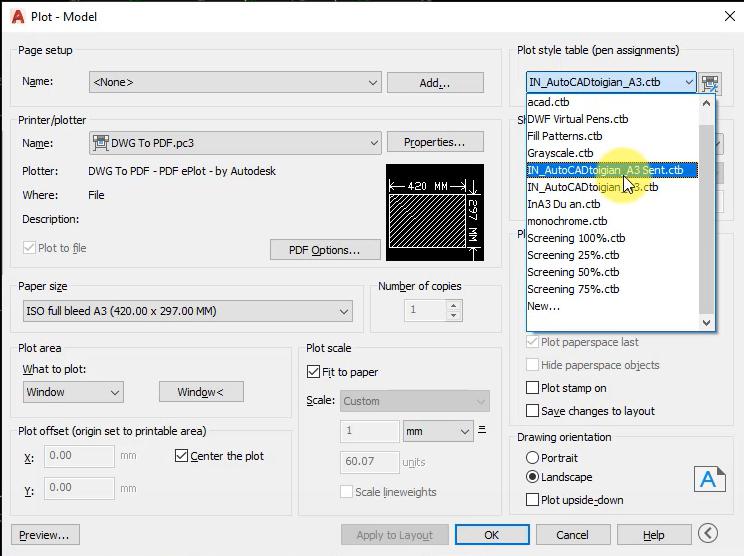The width and height of the screenshot is (744, 556).
Task: Click the plot style list scrollbar thumb
Action: click(x=707, y=219)
